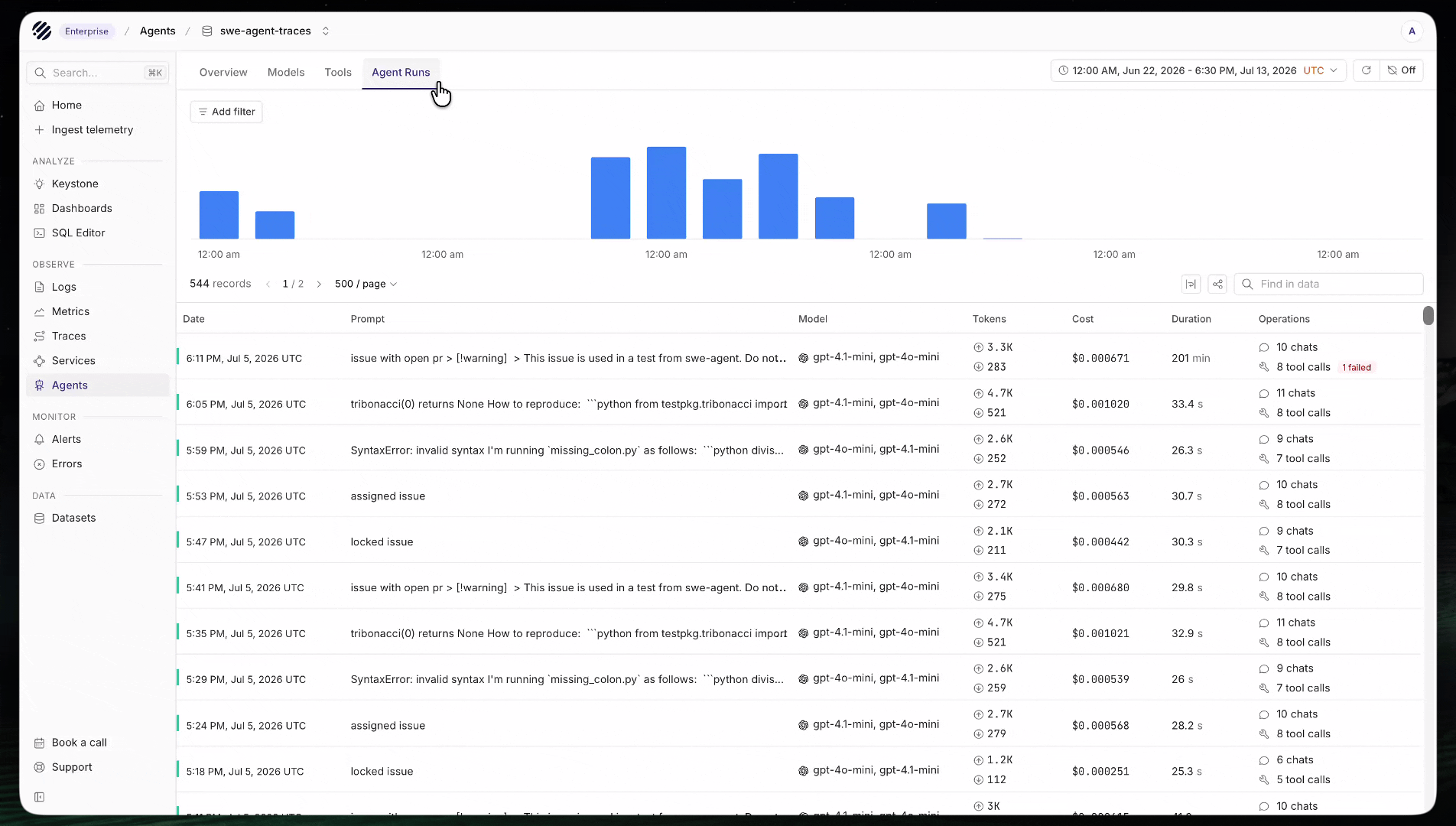Click the collapse columns icon
Screen dimensions: 1456x826
[x=1191, y=284]
